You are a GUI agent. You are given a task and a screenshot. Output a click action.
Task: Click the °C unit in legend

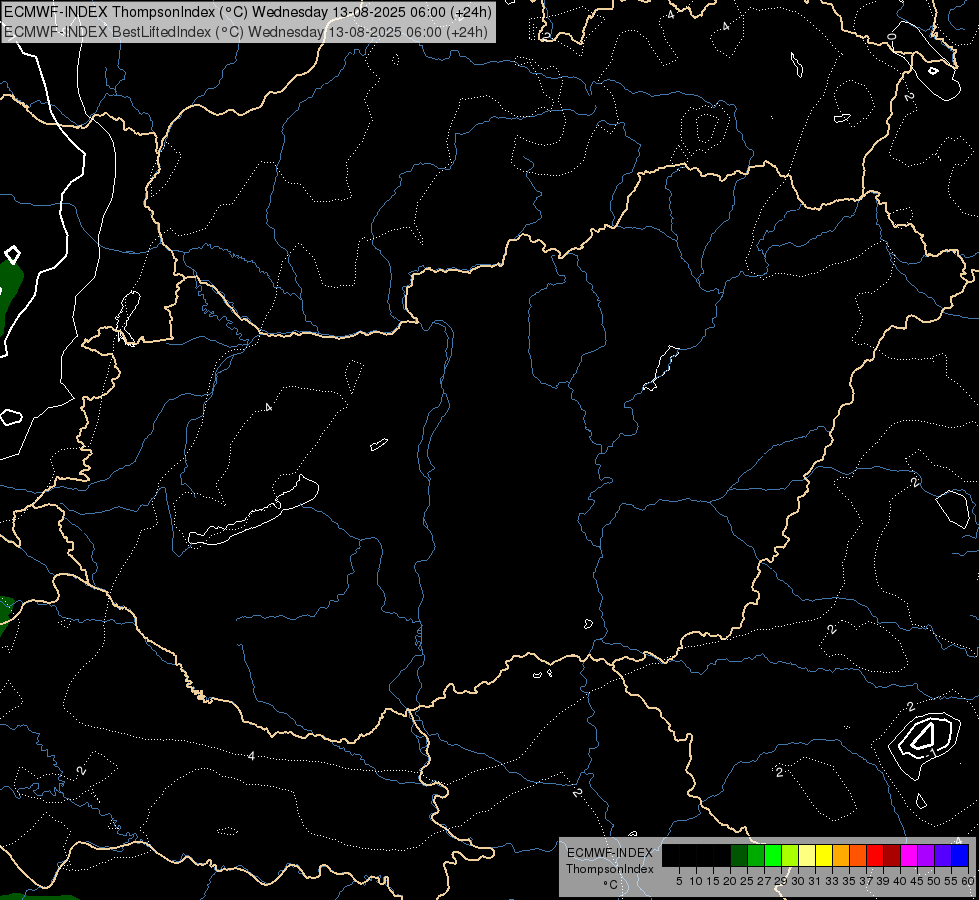point(610,885)
